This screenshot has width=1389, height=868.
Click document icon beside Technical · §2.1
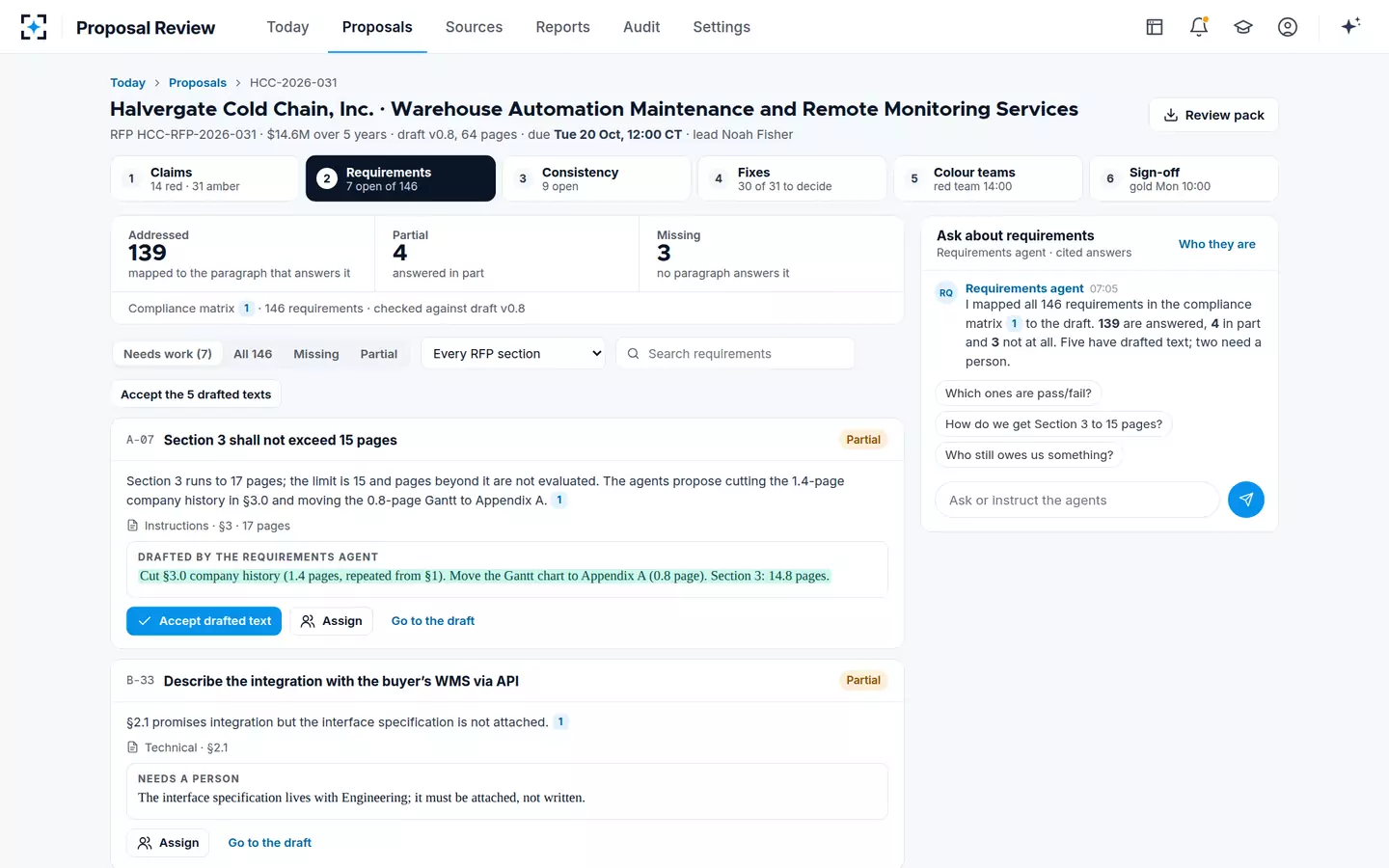click(133, 747)
